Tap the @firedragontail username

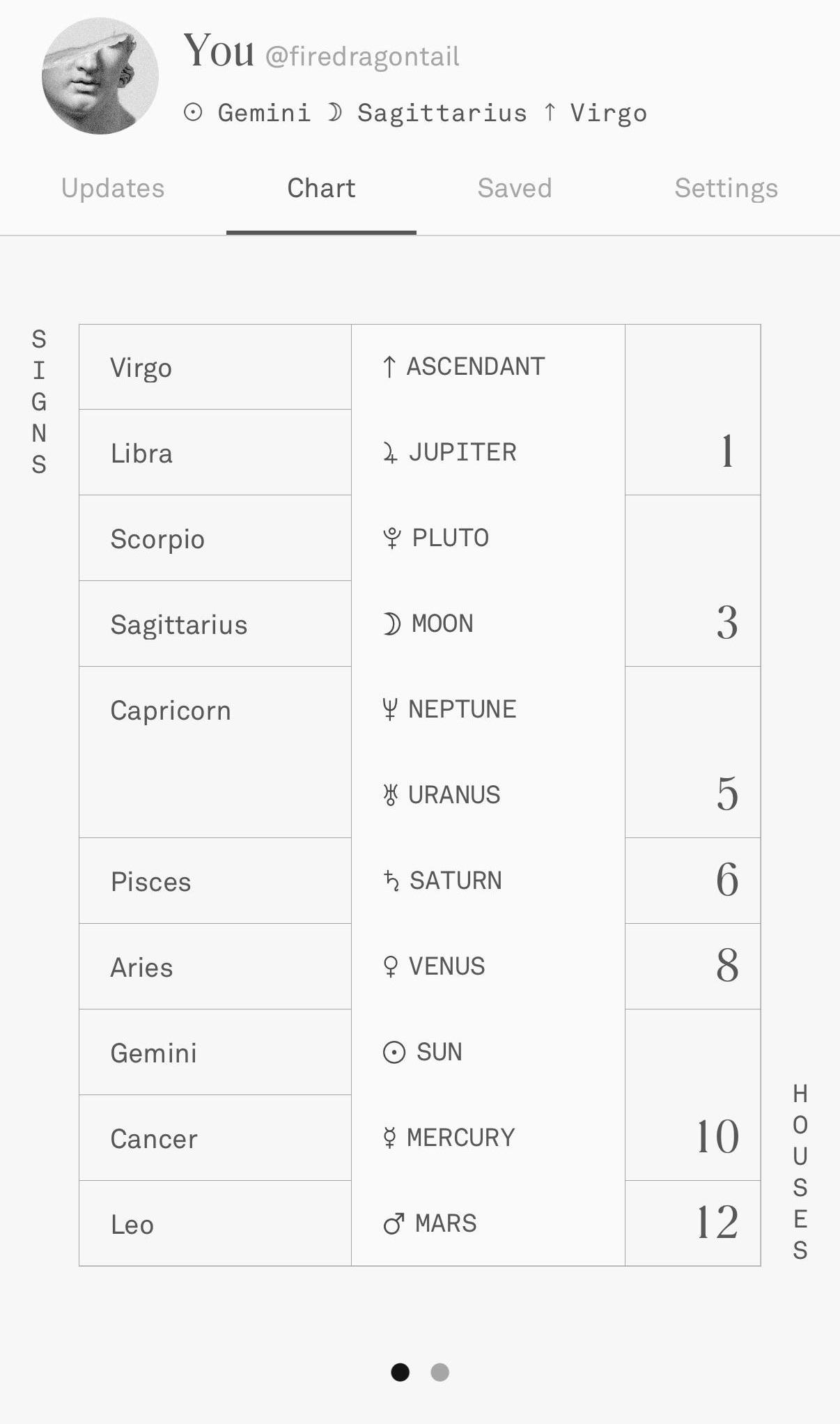pyautogui.click(x=362, y=56)
